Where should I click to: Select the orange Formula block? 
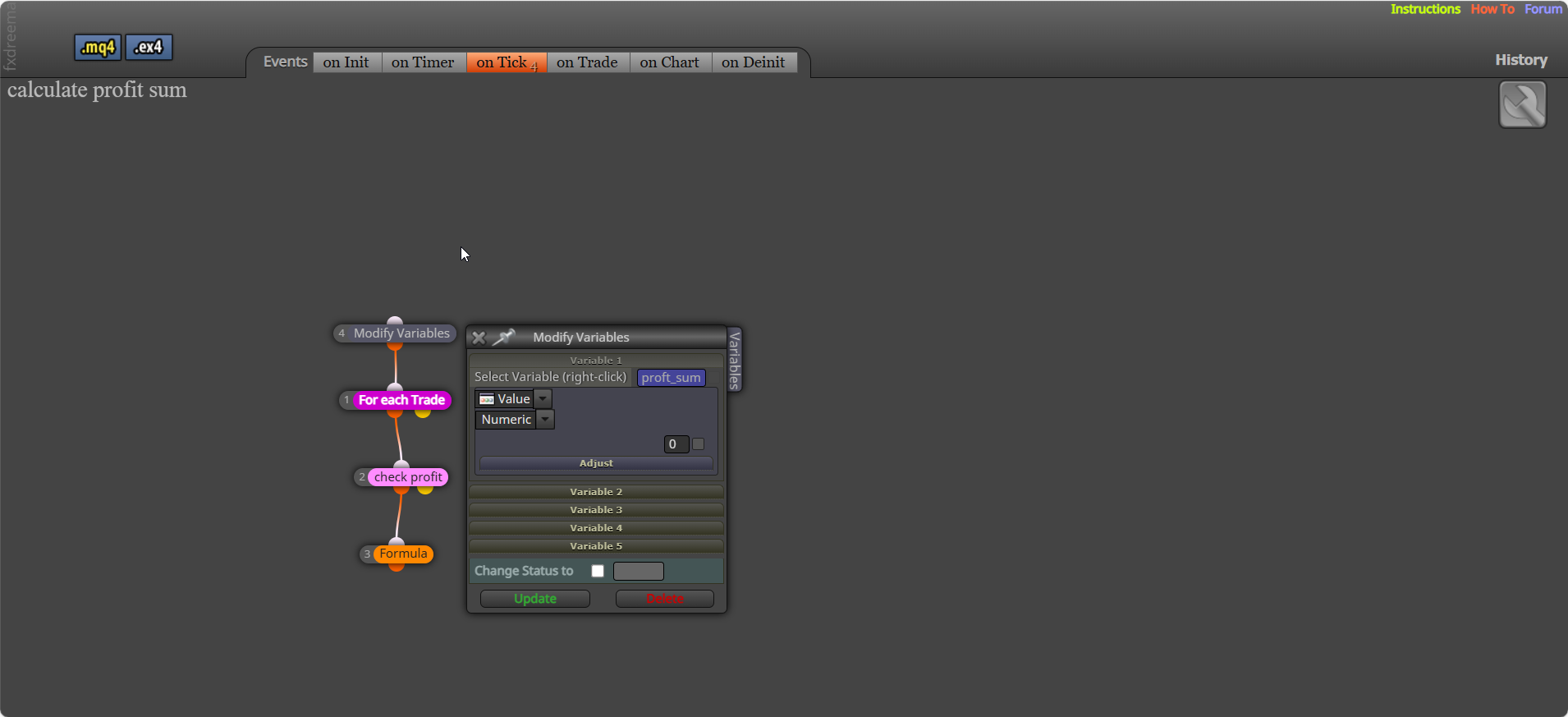click(403, 554)
